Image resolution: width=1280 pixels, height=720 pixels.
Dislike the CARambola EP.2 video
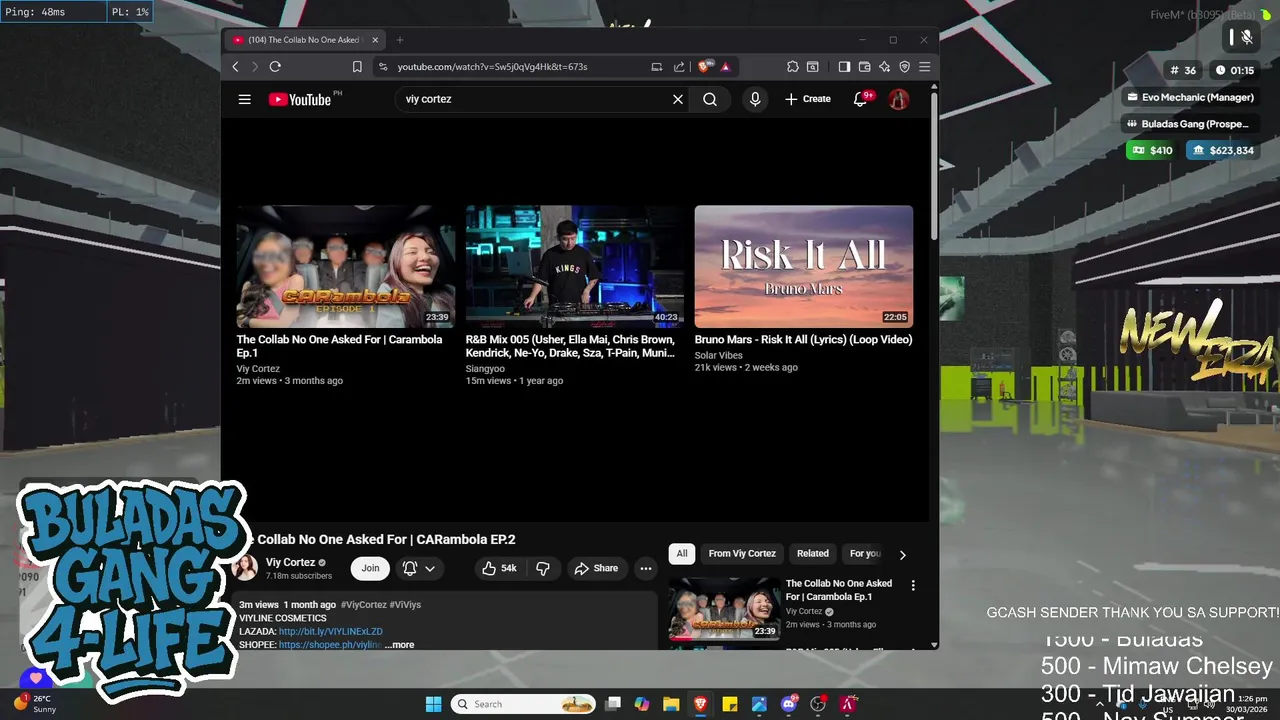(x=542, y=568)
